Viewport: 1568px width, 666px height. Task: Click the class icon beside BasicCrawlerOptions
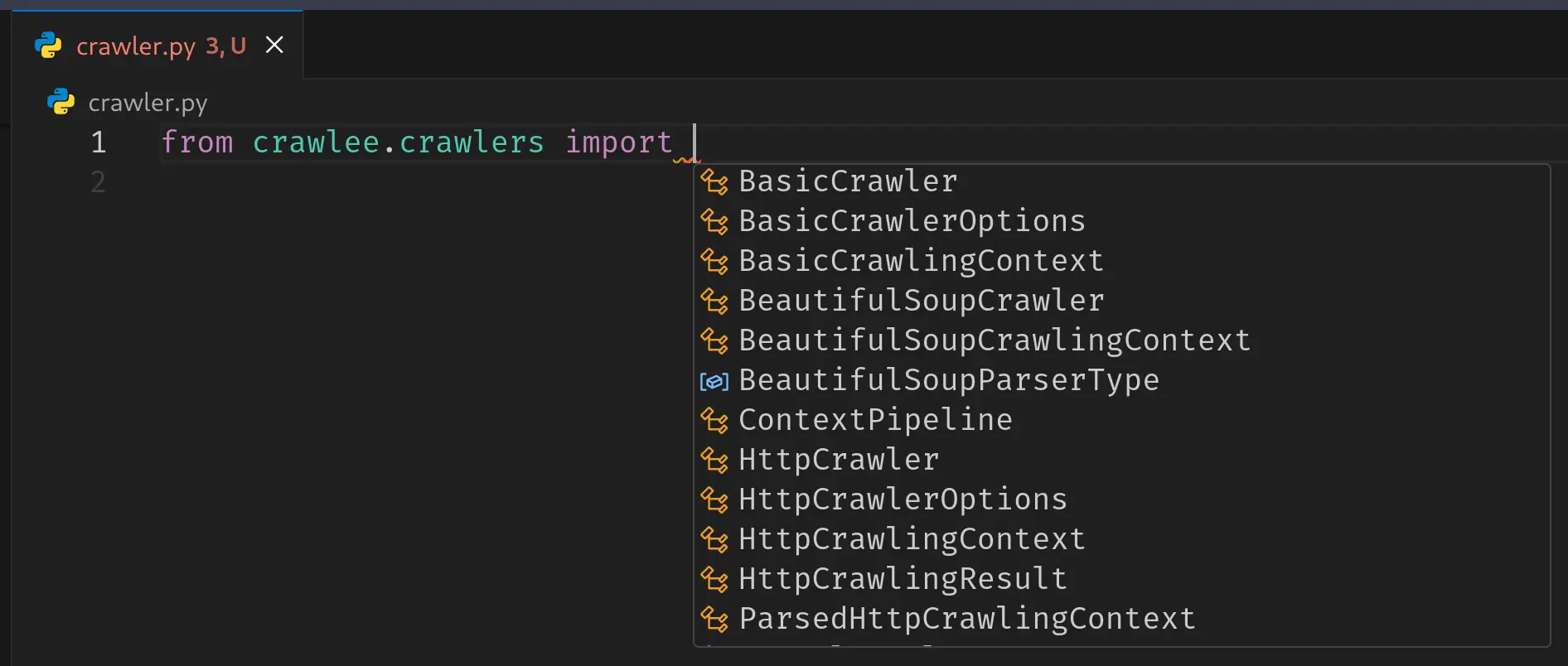714,221
